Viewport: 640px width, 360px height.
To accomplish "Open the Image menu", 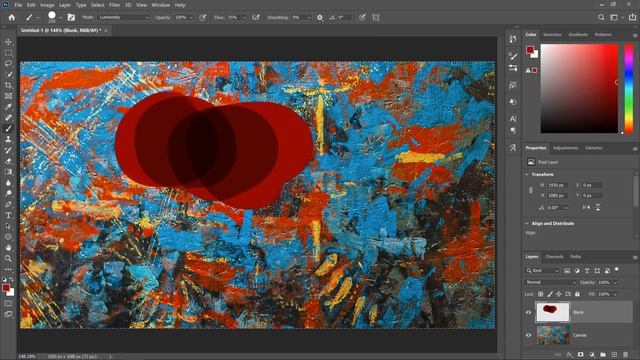I will [x=47, y=5].
